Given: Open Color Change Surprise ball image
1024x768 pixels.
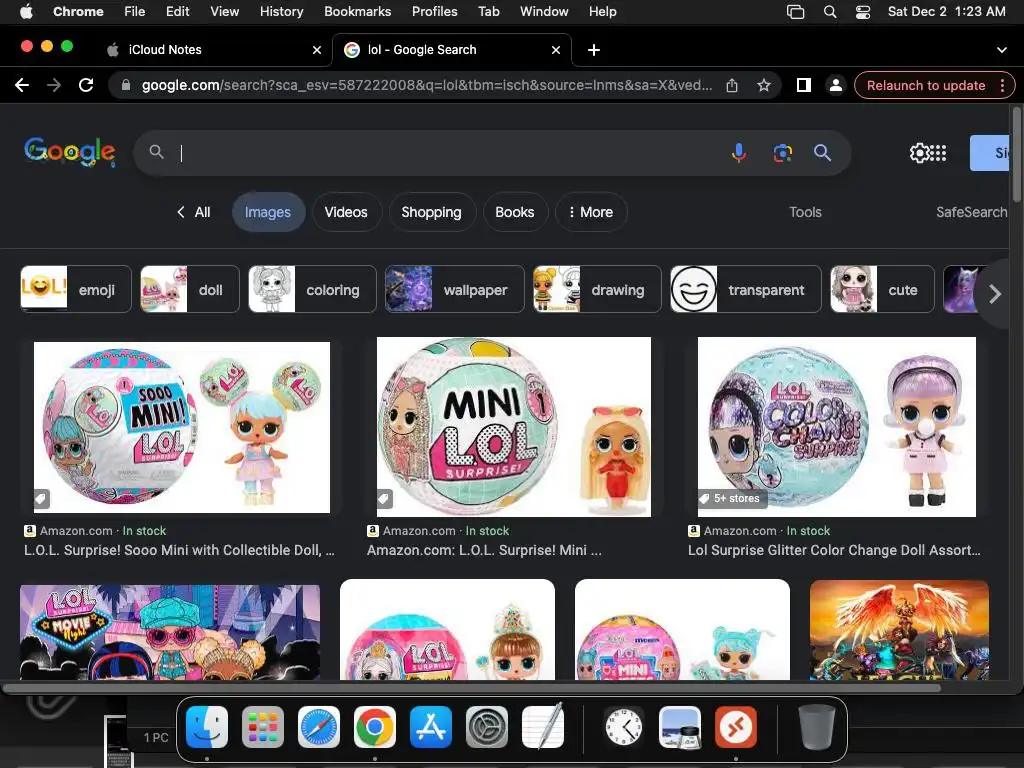Looking at the screenshot, I should tap(837, 427).
